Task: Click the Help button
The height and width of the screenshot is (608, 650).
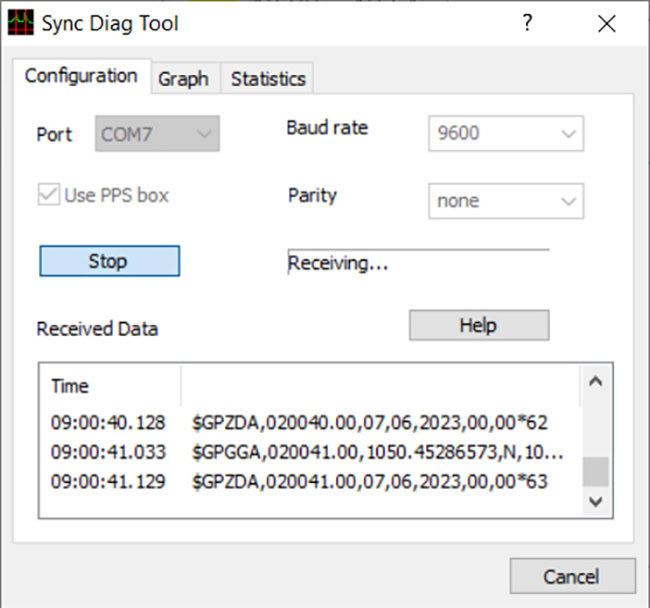Action: [x=479, y=325]
